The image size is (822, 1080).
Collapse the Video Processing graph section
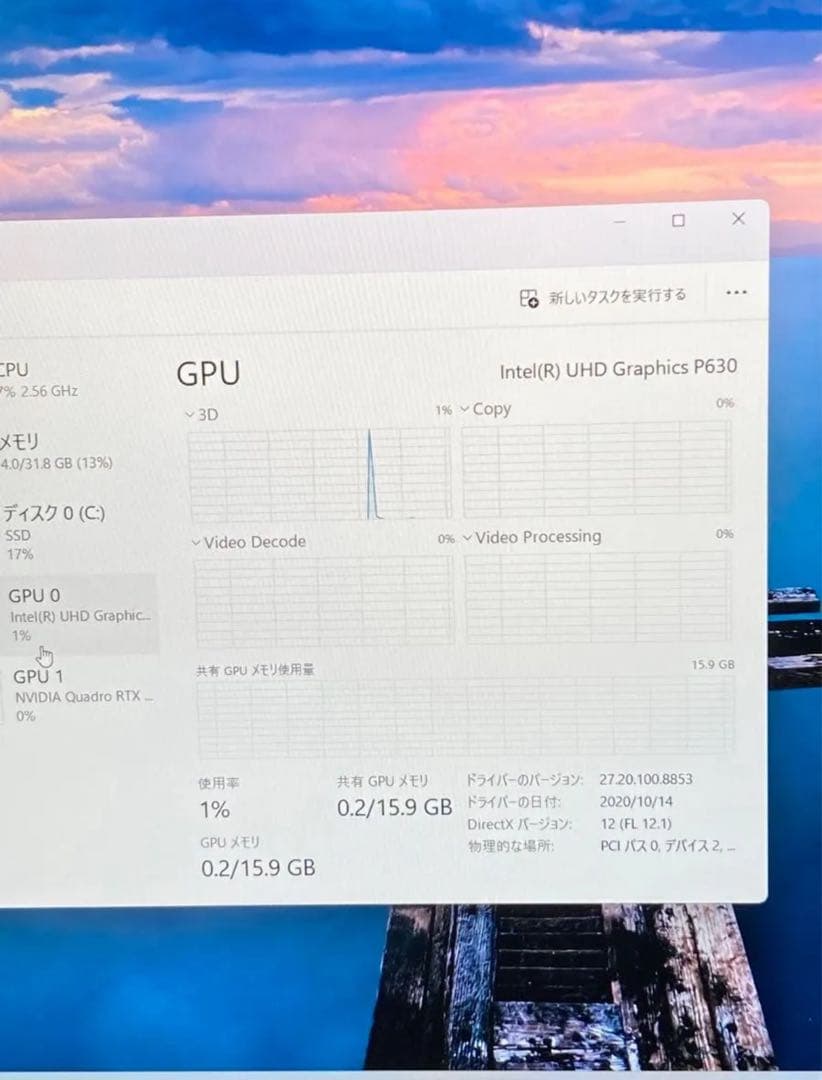(x=466, y=537)
